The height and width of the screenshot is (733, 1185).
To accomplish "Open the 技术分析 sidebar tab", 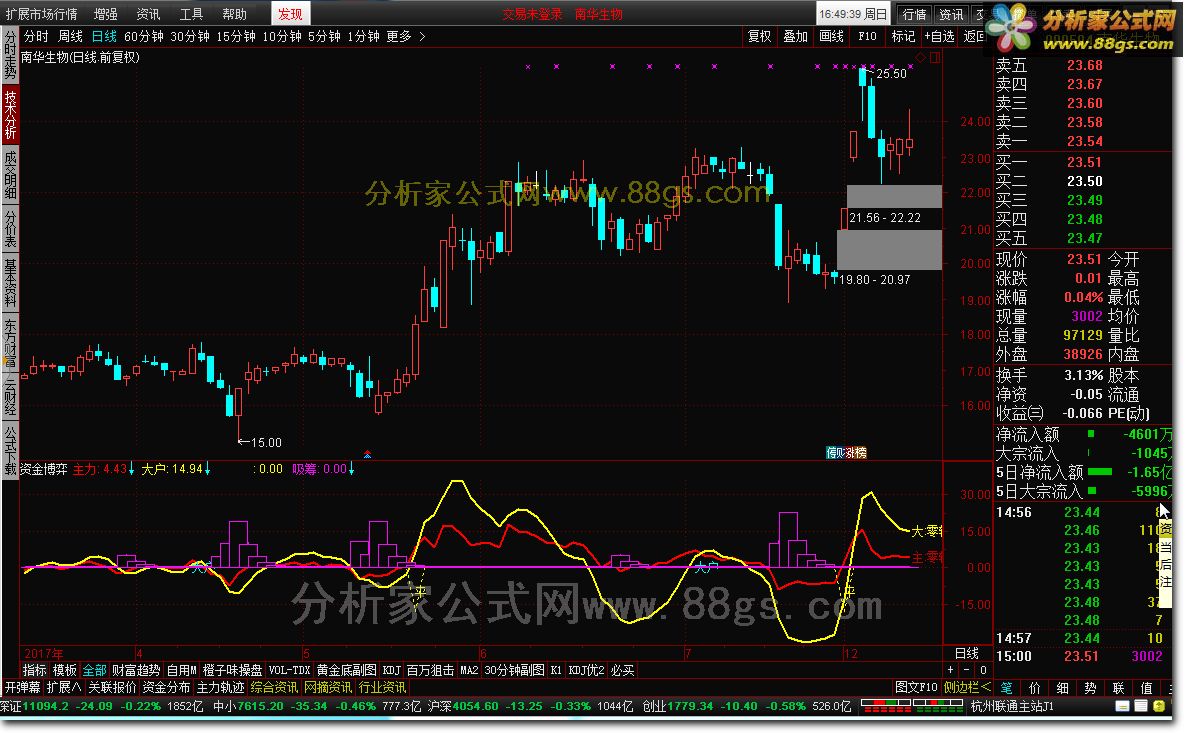I will pos(10,114).
